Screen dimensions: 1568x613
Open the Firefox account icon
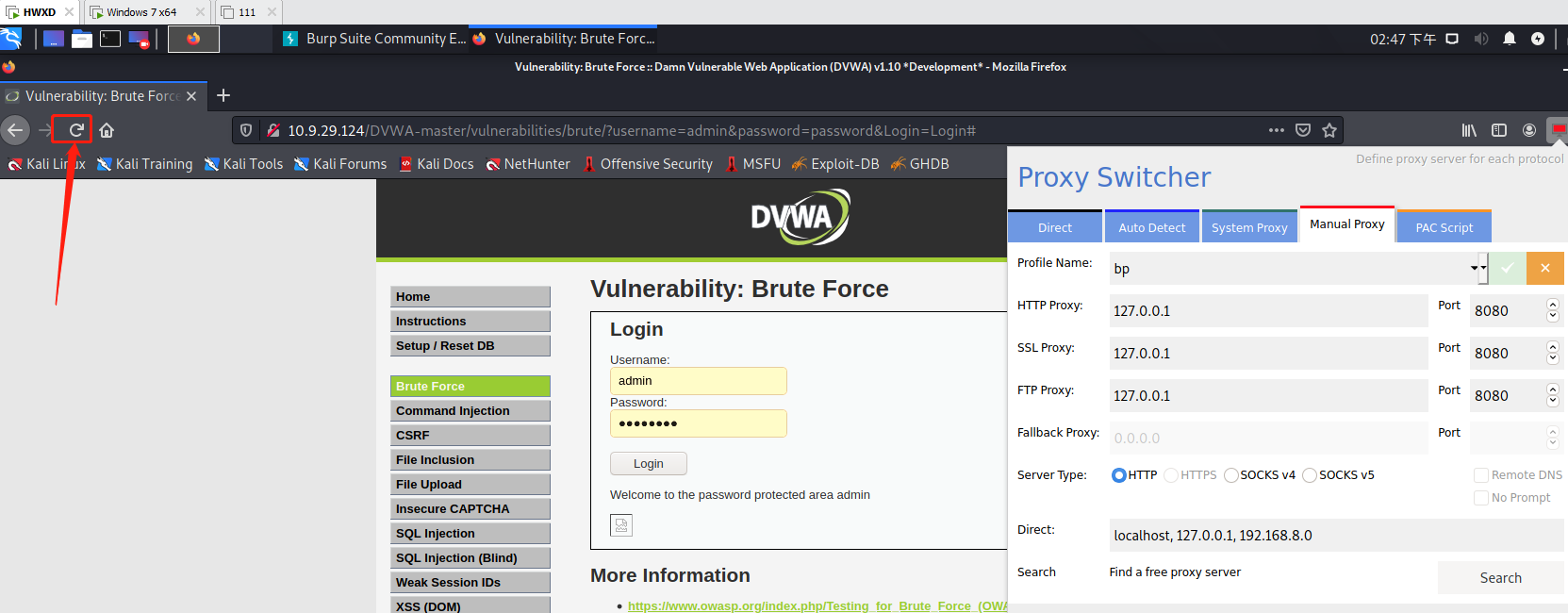pyautogui.click(x=1529, y=130)
